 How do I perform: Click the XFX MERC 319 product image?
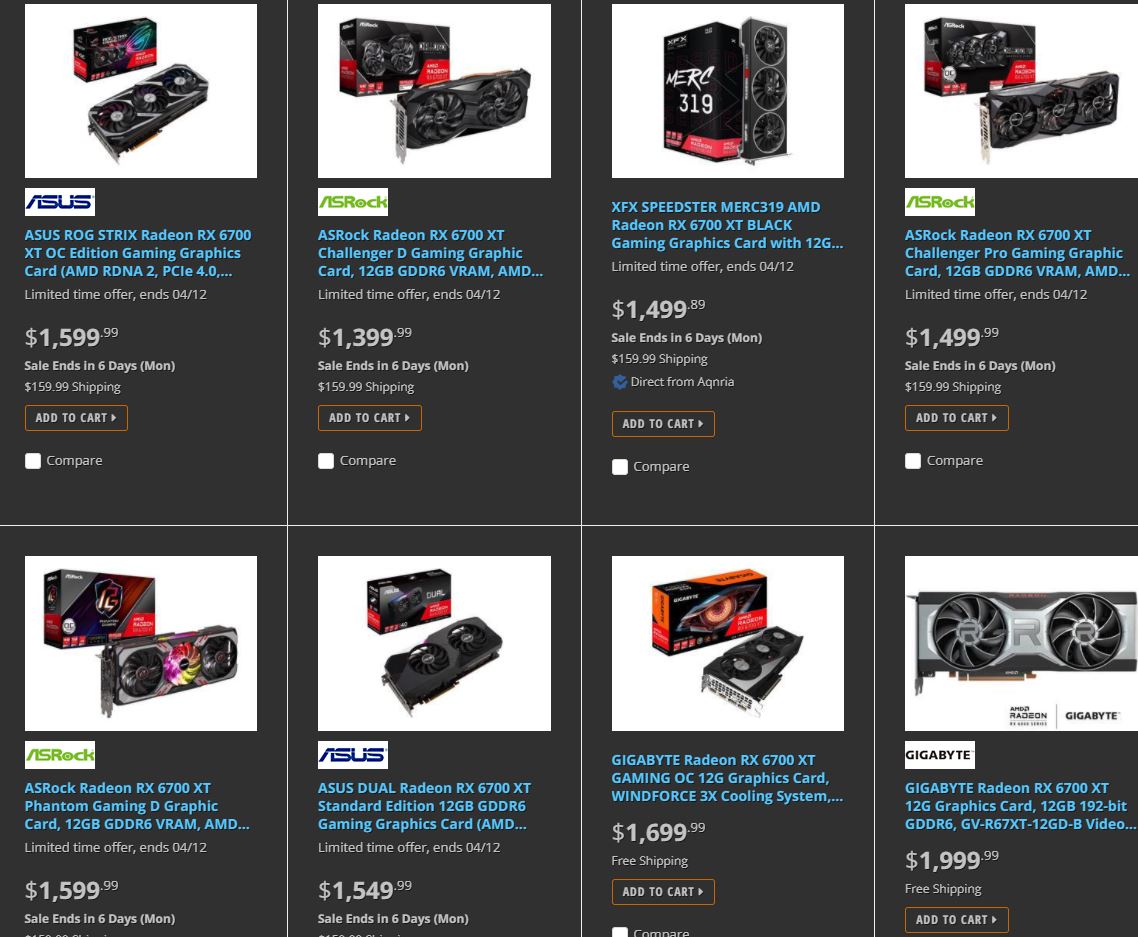[727, 91]
